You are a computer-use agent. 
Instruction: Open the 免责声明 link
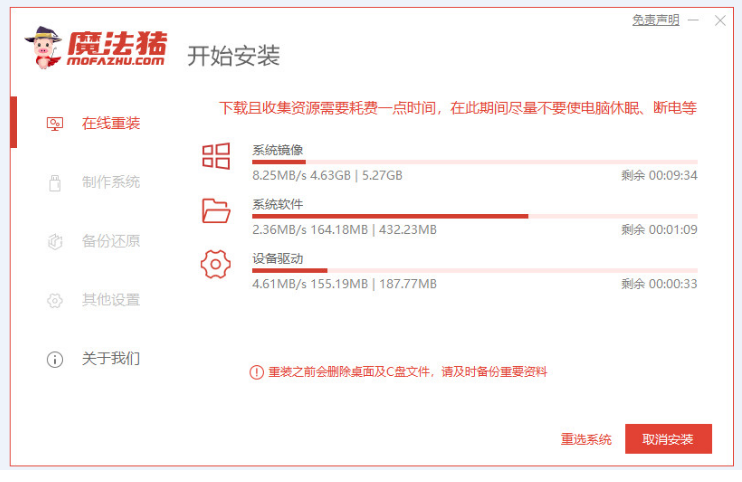pyautogui.click(x=655, y=20)
